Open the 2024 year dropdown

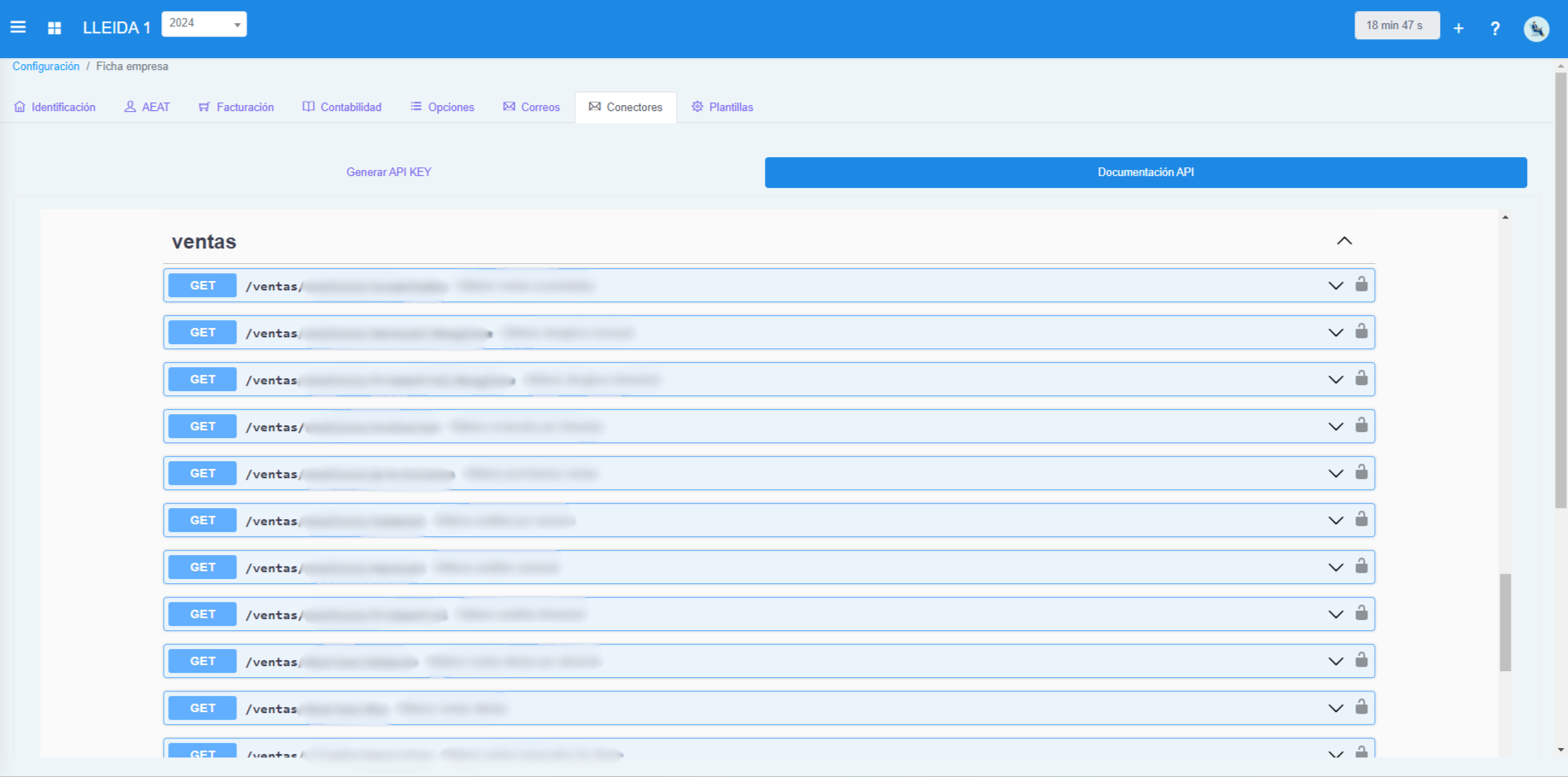(204, 24)
